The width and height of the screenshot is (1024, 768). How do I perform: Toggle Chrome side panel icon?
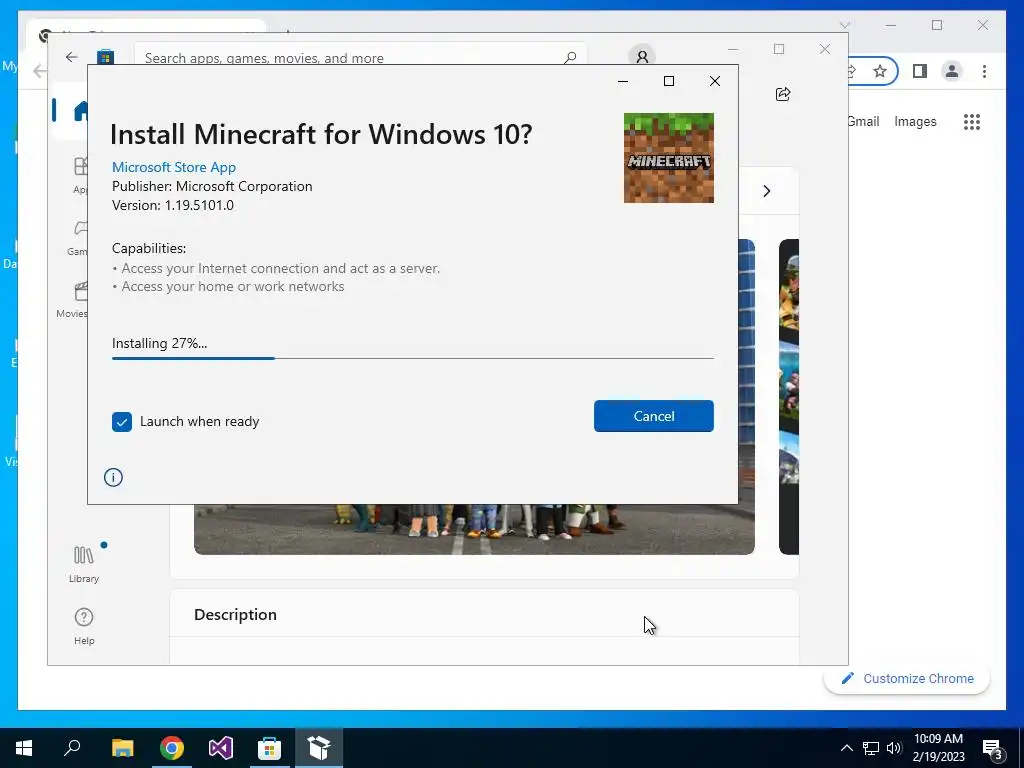(920, 71)
